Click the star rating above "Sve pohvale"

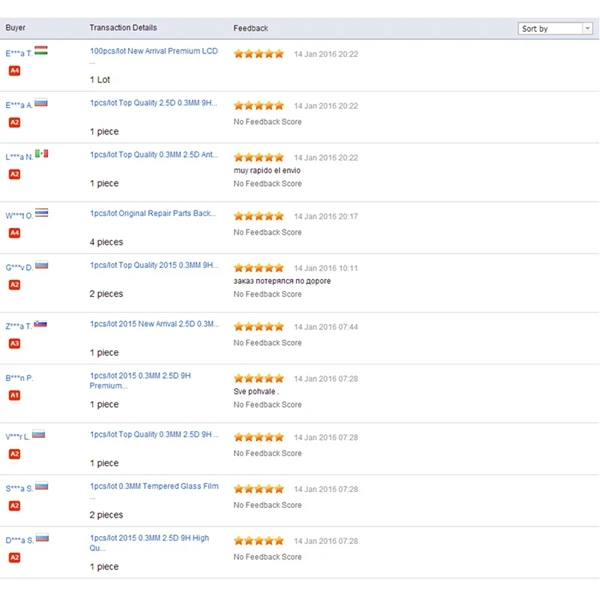259,379
